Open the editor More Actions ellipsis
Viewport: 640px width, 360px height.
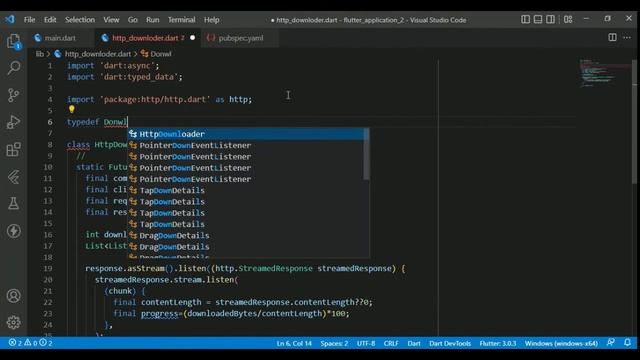pos(627,38)
